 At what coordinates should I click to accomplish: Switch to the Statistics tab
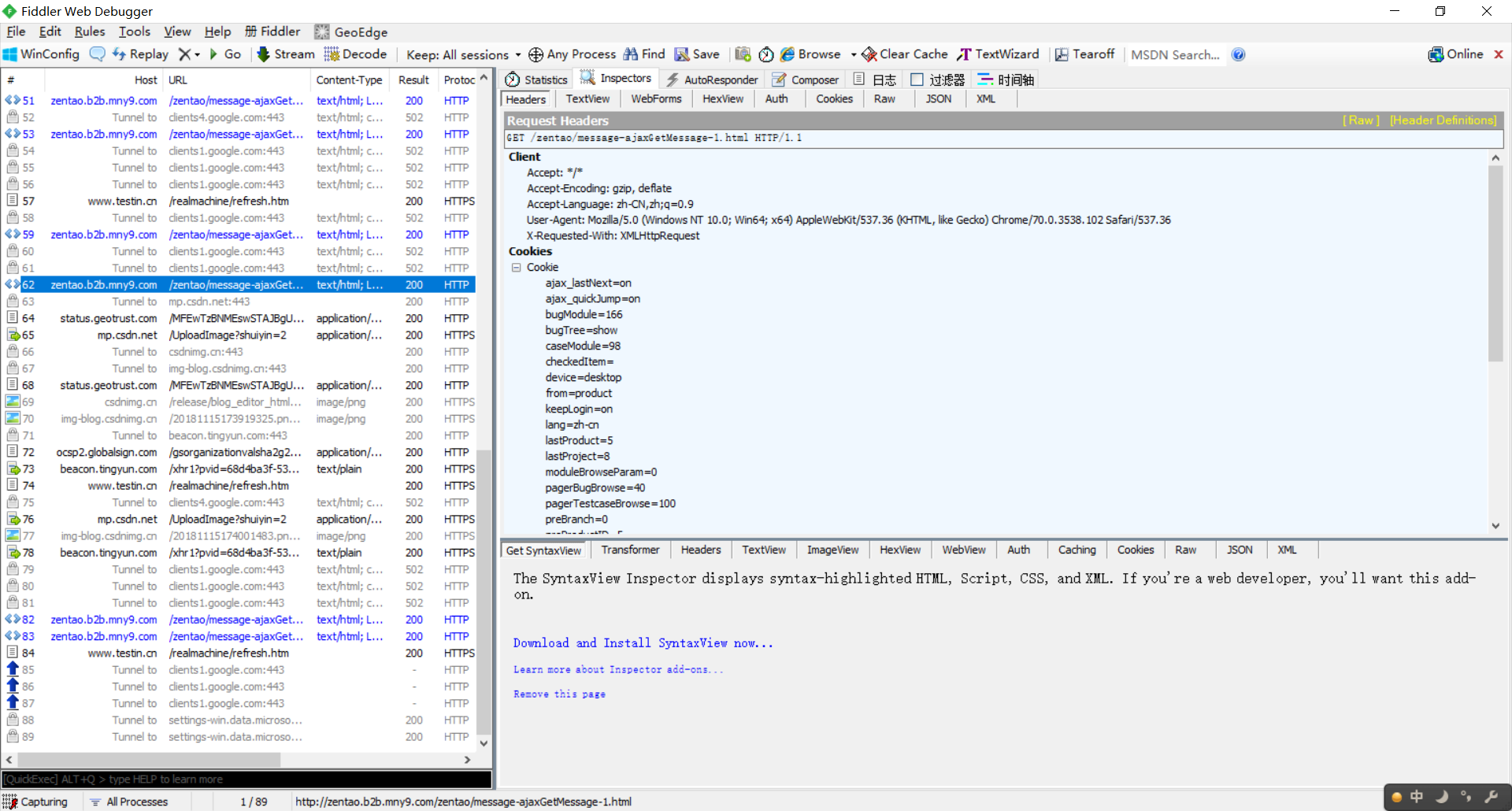pos(536,80)
